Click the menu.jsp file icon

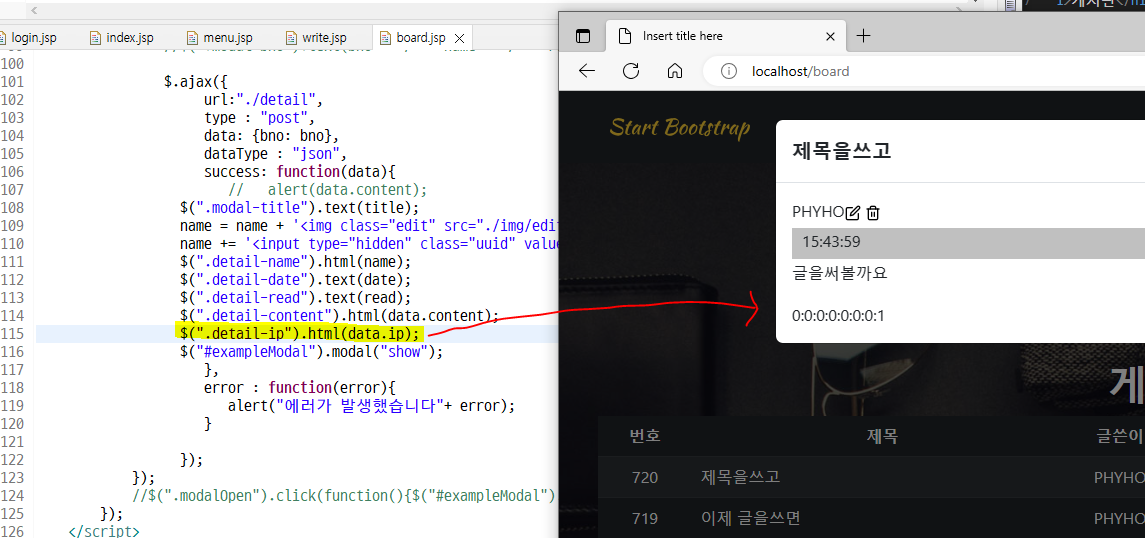pos(192,37)
